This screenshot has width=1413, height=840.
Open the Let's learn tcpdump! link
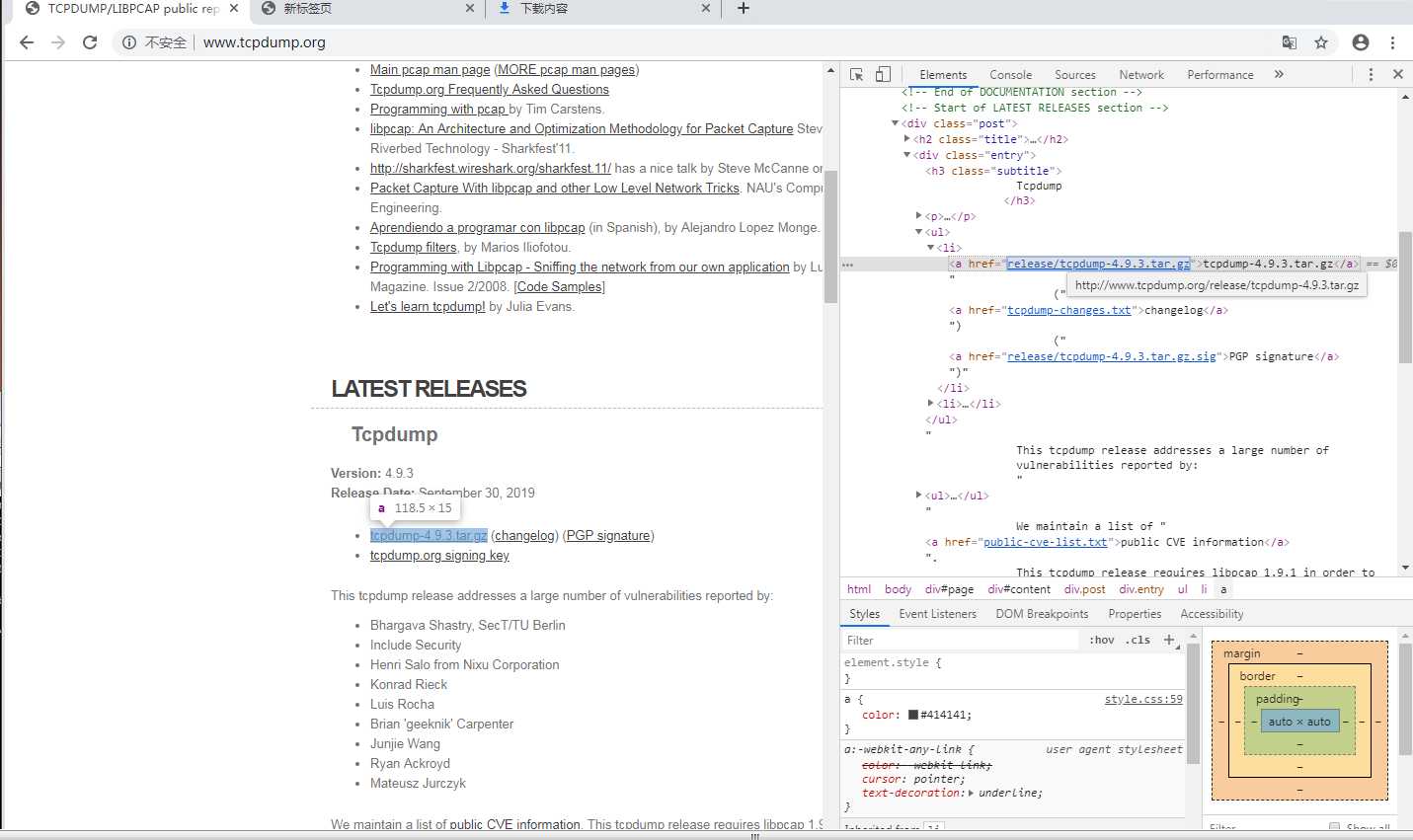tap(428, 306)
